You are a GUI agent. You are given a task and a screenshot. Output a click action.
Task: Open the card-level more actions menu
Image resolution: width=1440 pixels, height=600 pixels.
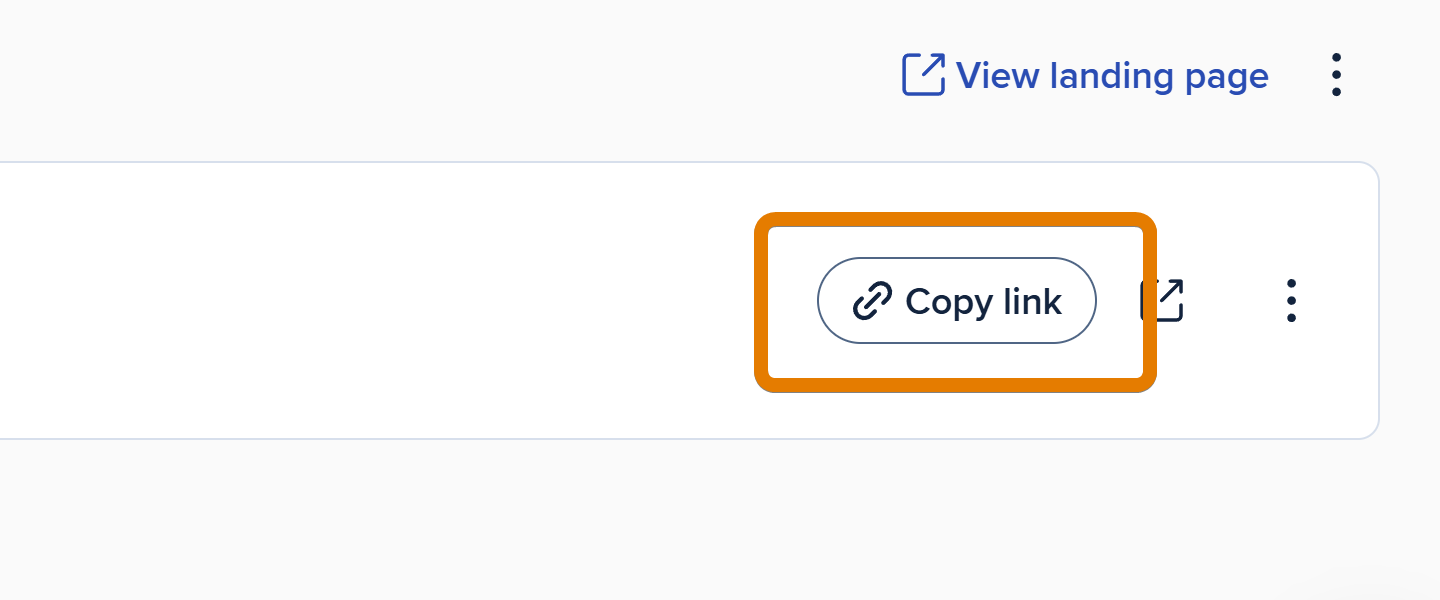tap(1291, 300)
